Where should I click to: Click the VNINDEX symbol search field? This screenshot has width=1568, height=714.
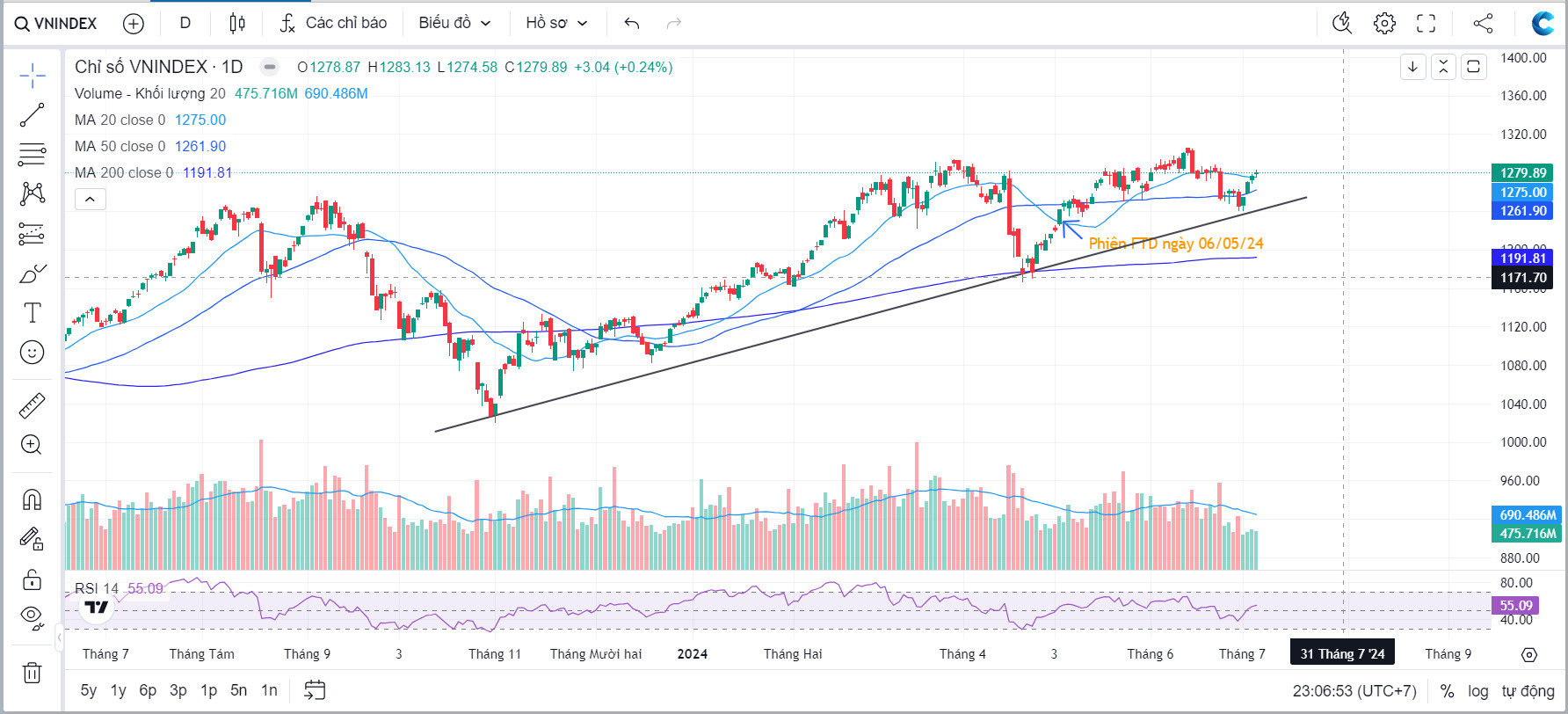tap(57, 24)
